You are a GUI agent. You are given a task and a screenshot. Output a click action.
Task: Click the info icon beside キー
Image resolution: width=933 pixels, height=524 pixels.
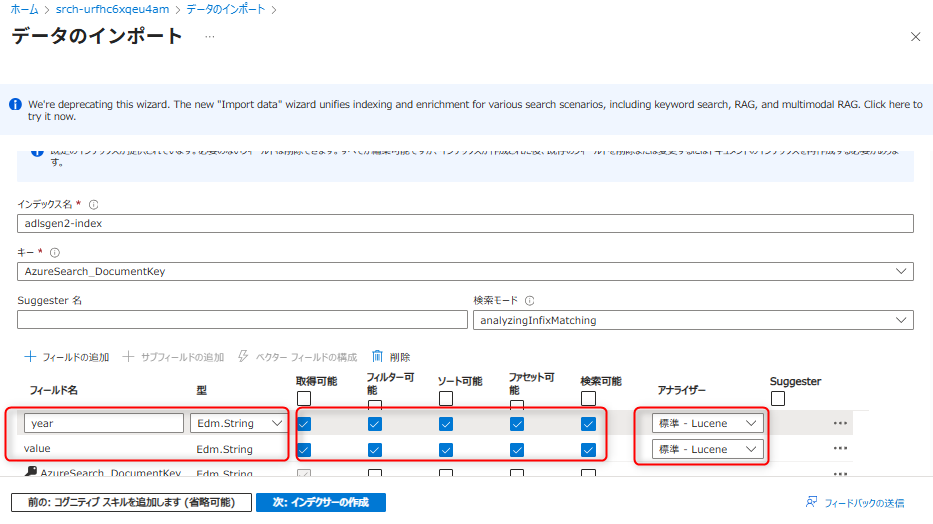click(55, 253)
